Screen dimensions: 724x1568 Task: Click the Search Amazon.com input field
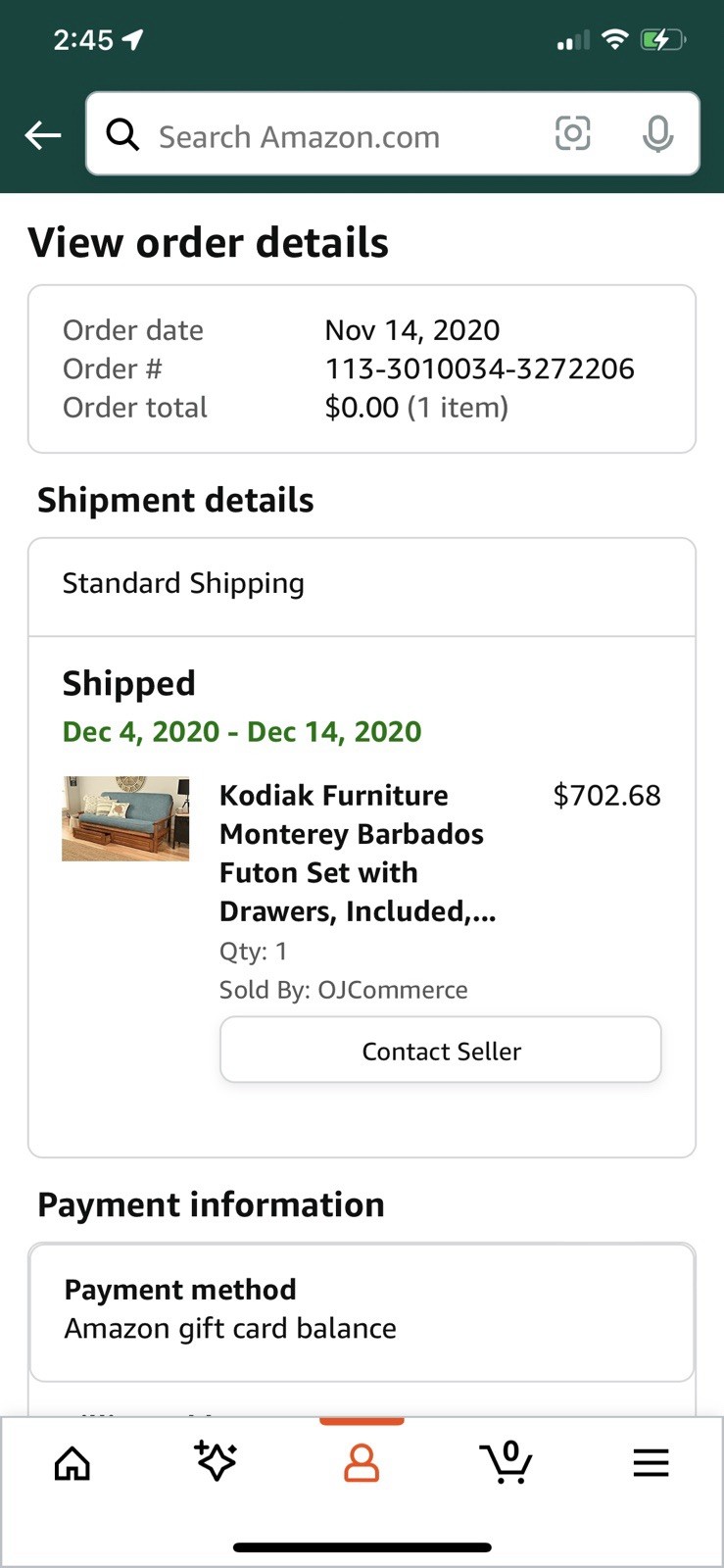[333, 136]
